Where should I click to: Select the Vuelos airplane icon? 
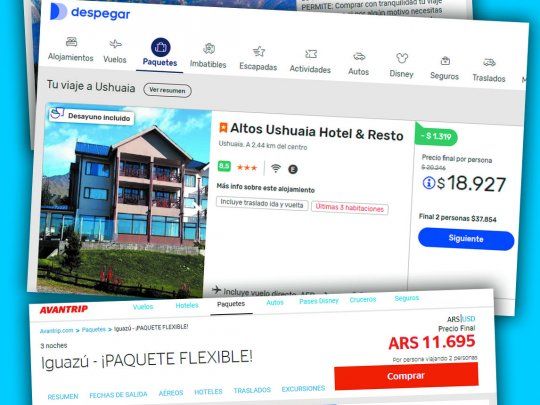click(x=115, y=44)
